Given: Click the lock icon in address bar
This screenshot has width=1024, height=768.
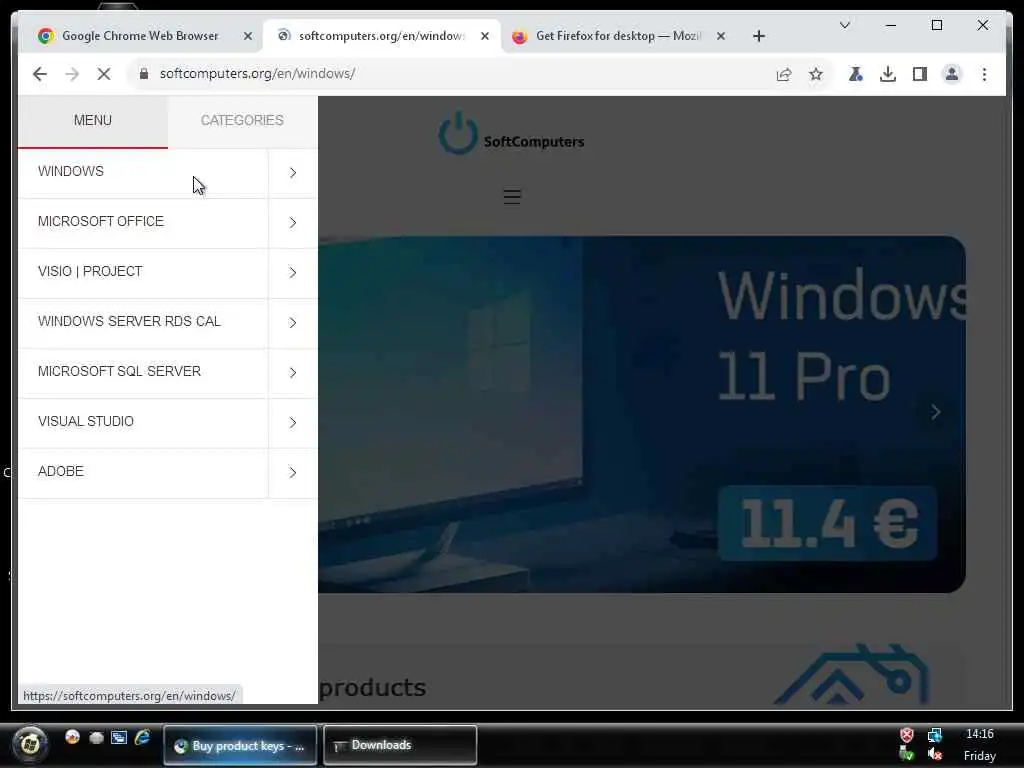Looking at the screenshot, I should click(x=144, y=74).
